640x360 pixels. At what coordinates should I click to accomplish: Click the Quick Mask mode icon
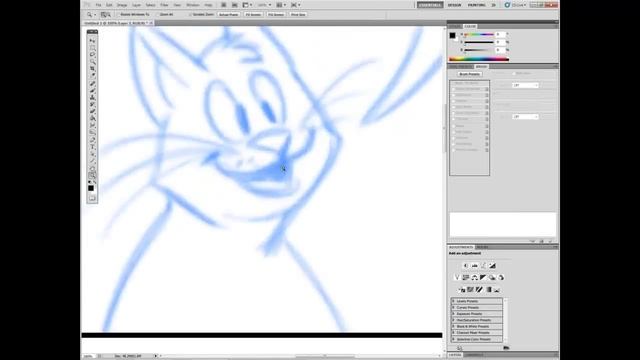click(x=92, y=198)
